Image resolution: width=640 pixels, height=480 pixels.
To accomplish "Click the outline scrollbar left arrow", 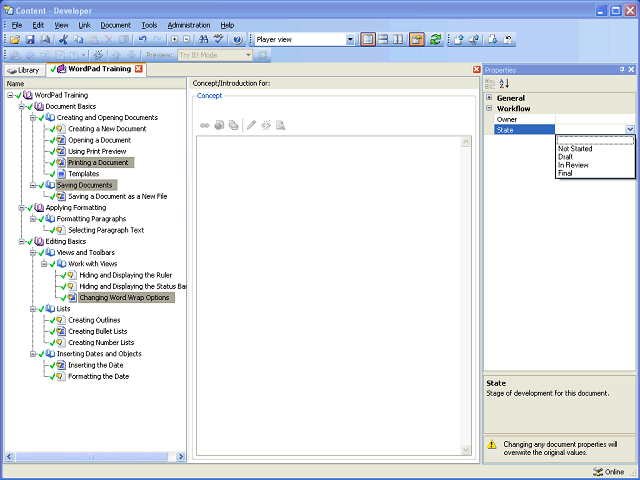I will tap(9, 457).
